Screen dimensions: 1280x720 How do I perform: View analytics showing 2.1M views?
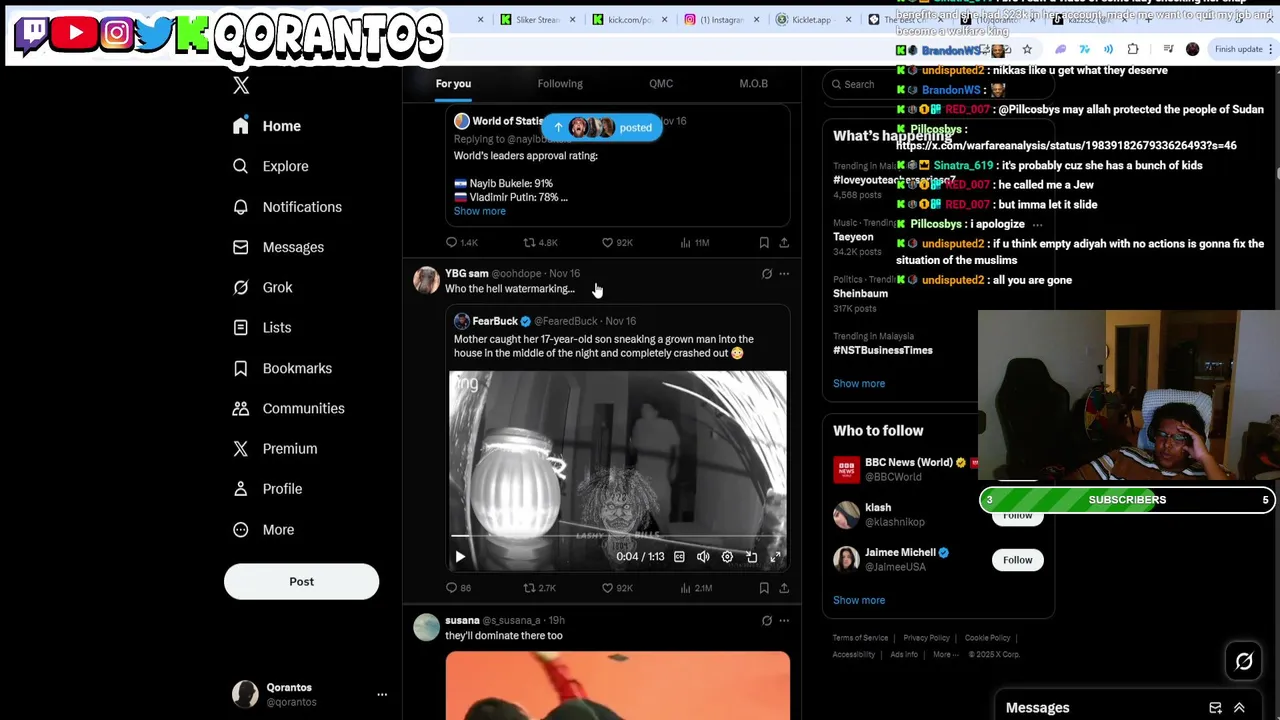click(695, 588)
